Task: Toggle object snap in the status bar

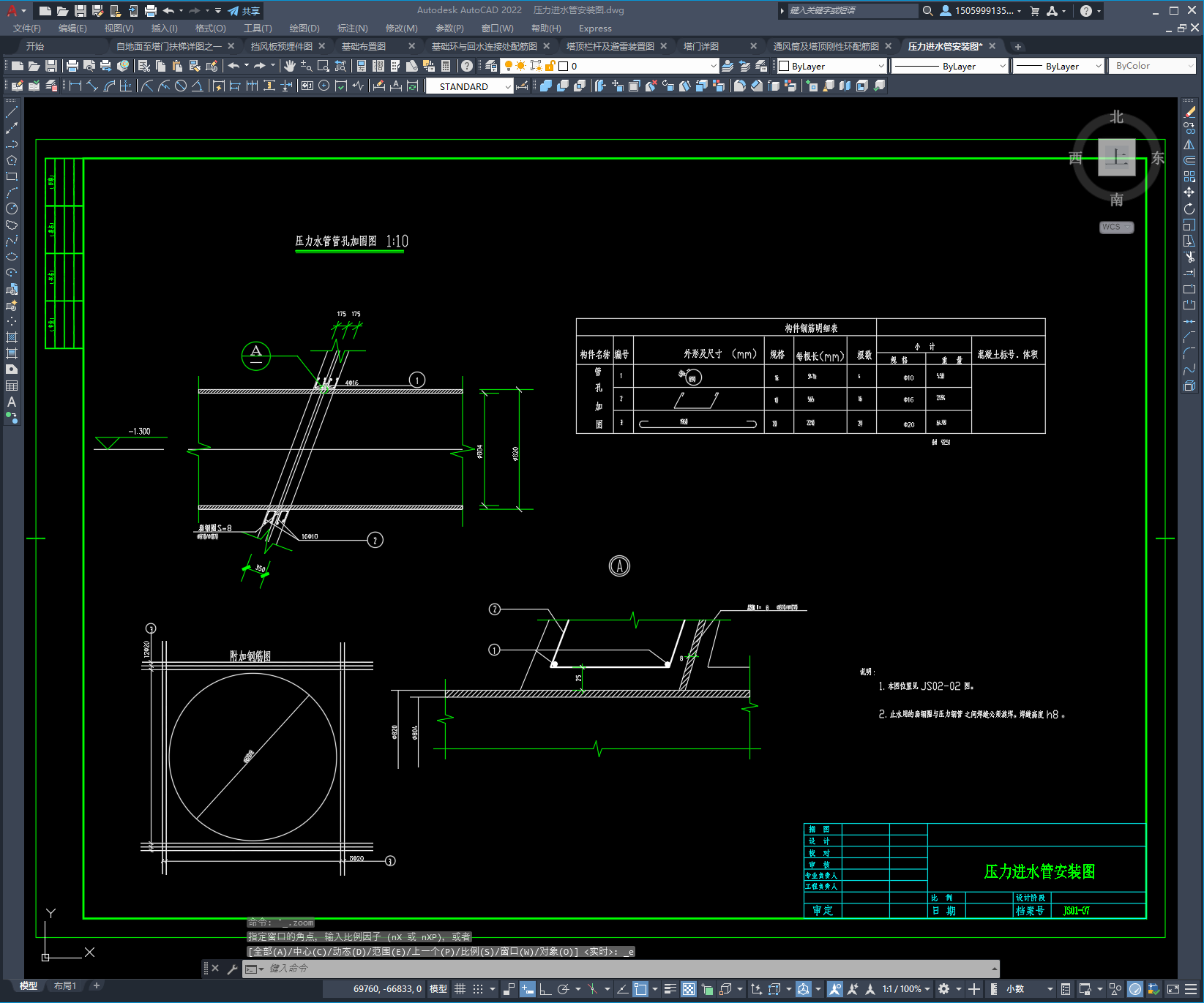Action: point(641,989)
